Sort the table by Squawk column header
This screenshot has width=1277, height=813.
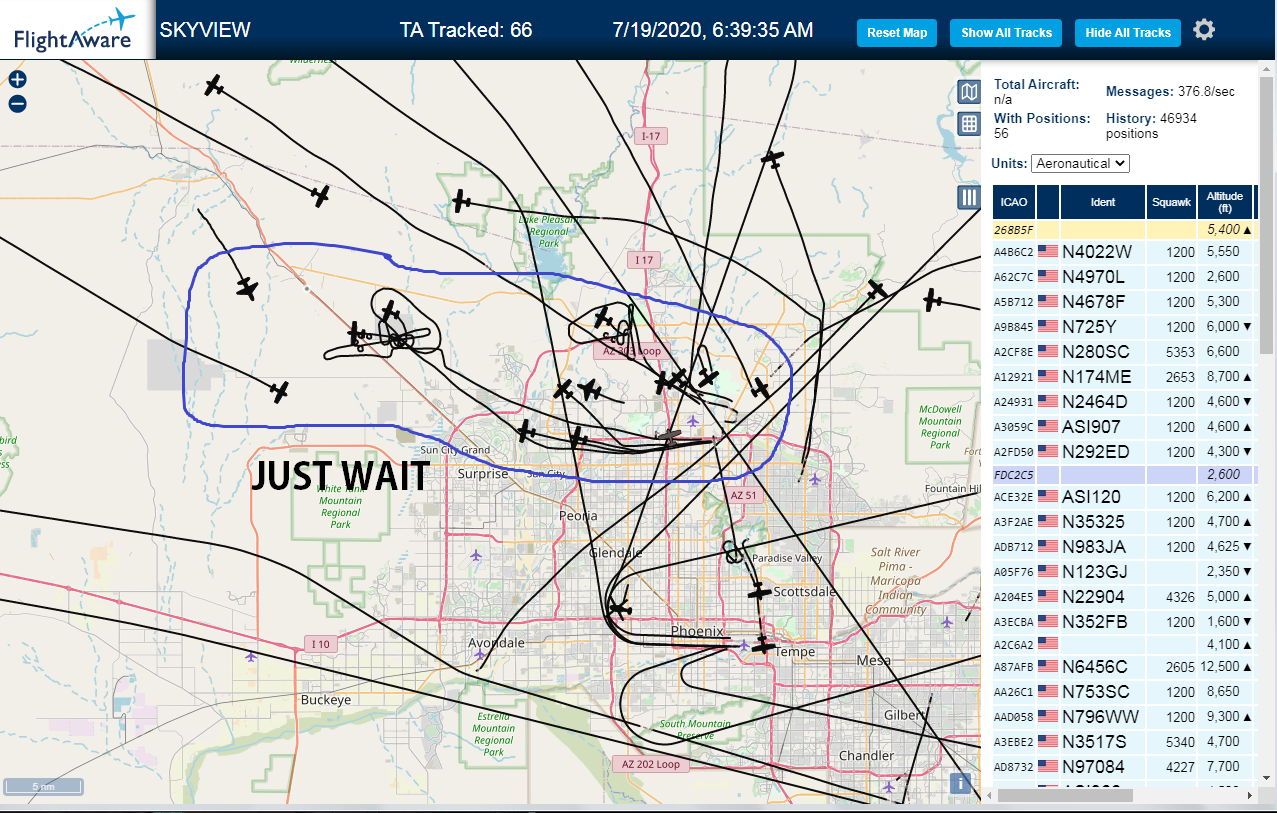tap(1172, 202)
